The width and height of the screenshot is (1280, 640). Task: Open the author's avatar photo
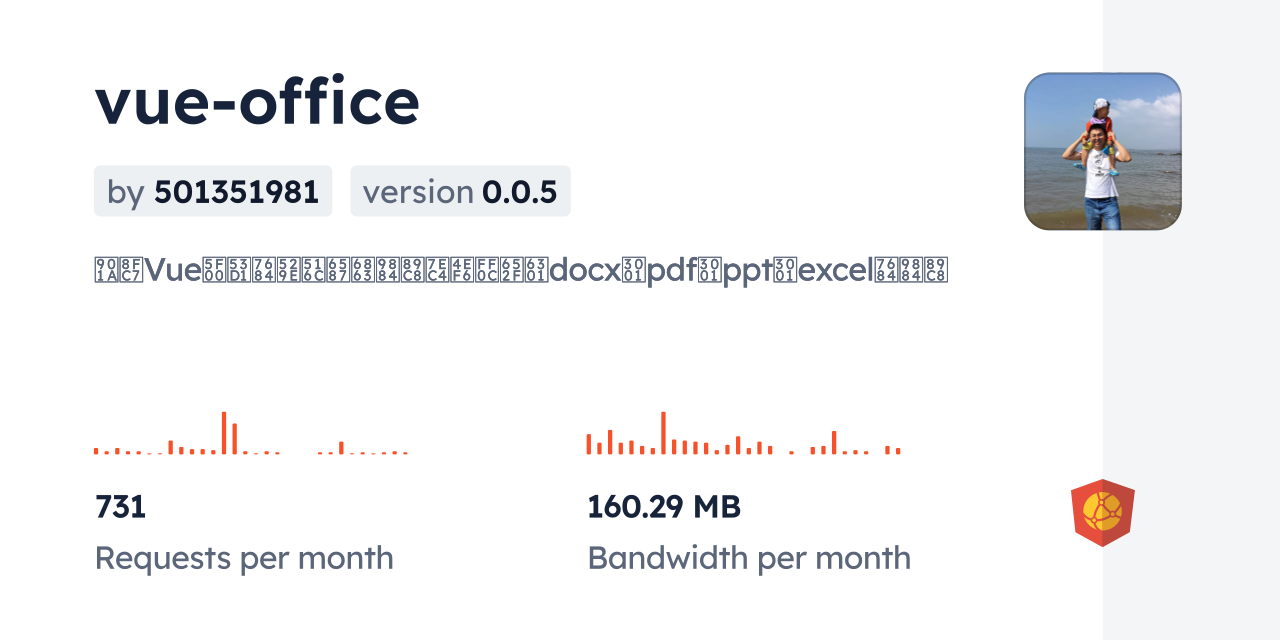[1102, 152]
